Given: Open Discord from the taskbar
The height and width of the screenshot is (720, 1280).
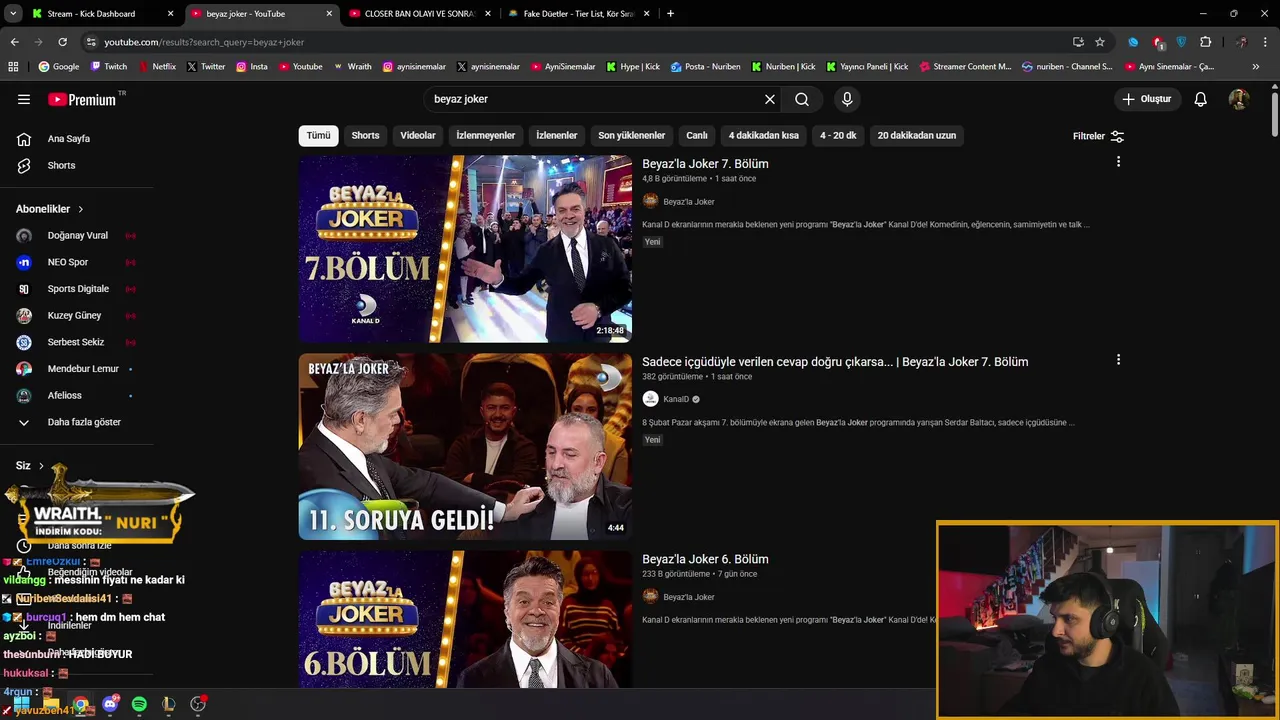Looking at the screenshot, I should [x=110, y=704].
